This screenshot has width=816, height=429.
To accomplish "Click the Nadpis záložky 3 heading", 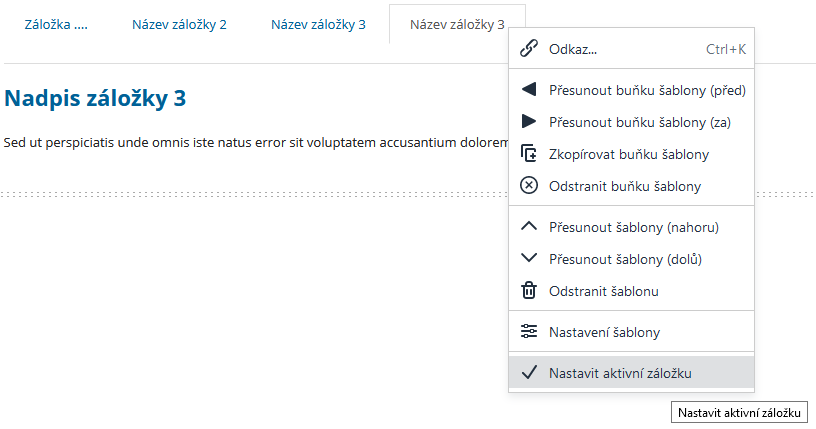I will coord(95,98).
